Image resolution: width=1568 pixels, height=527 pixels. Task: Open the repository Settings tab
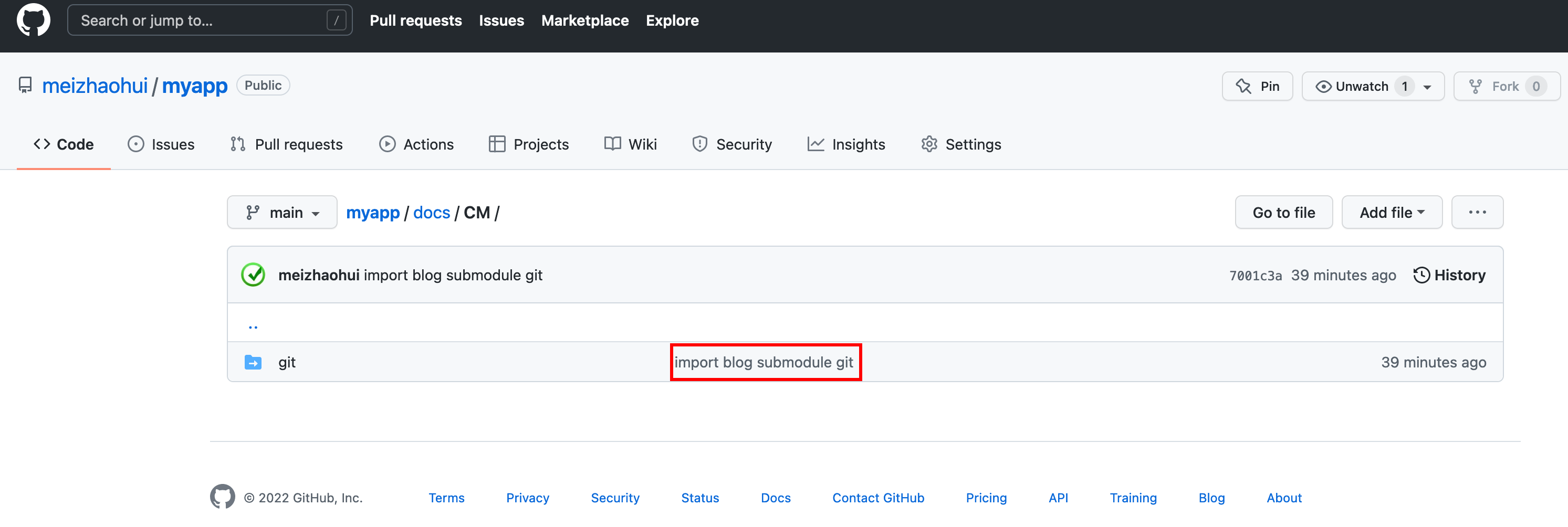pos(961,144)
